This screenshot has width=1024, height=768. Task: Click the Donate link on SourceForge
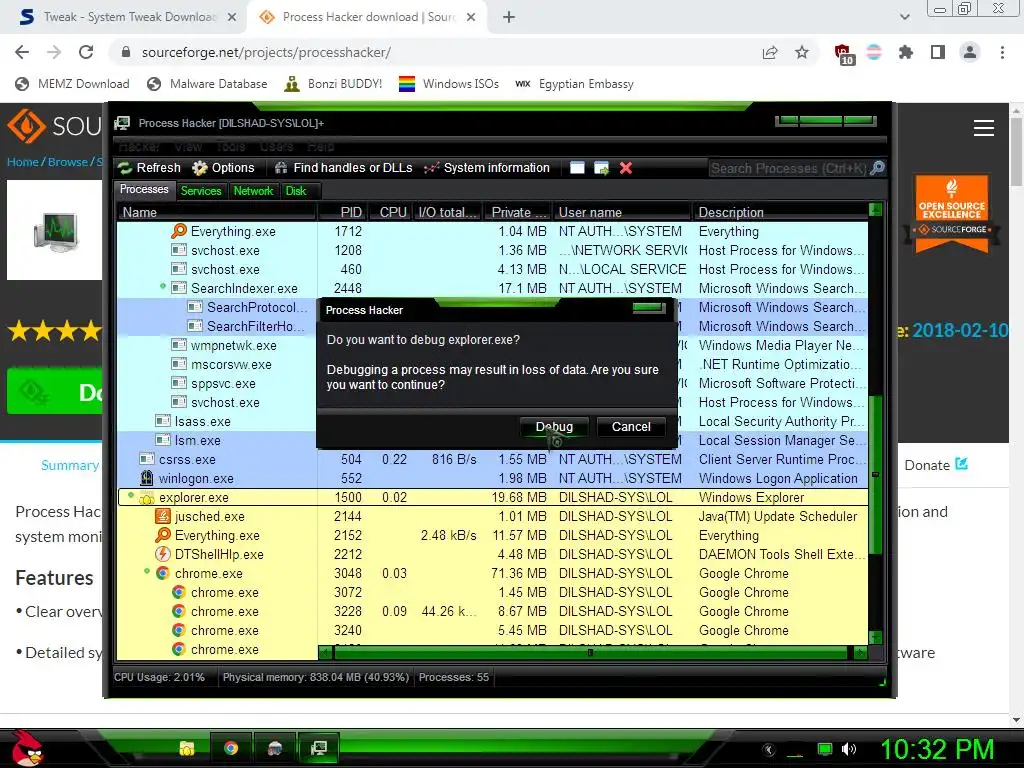click(x=936, y=465)
